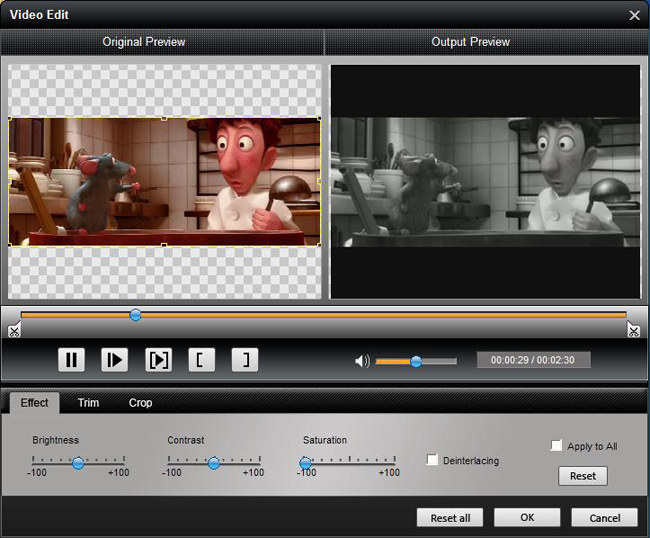Click the bottom-right crop handle

click(x=319, y=245)
